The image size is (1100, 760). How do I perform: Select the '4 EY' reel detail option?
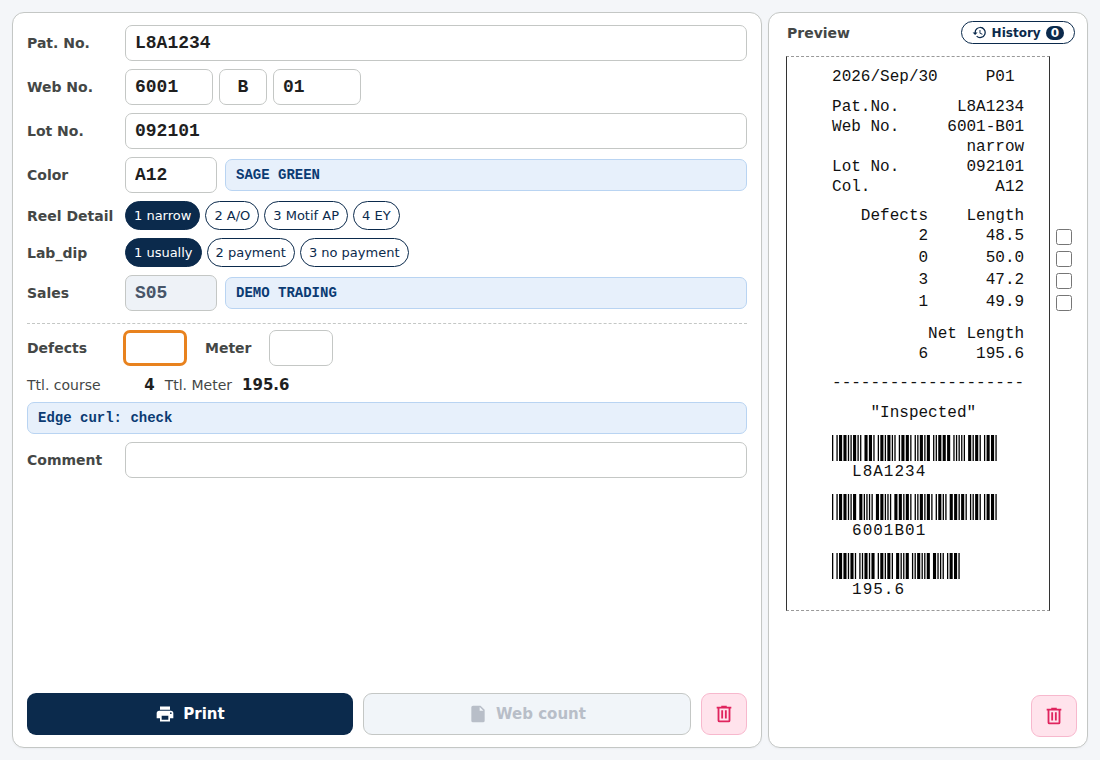[377, 215]
